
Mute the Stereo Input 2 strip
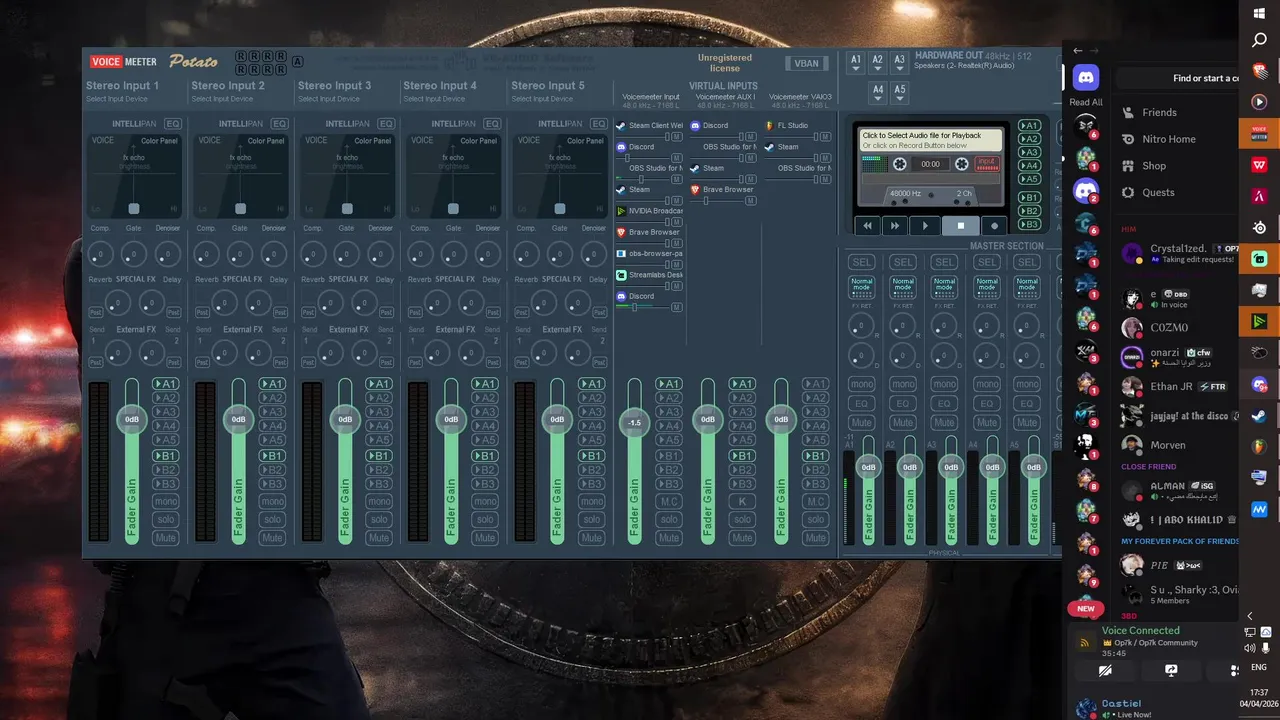272,538
